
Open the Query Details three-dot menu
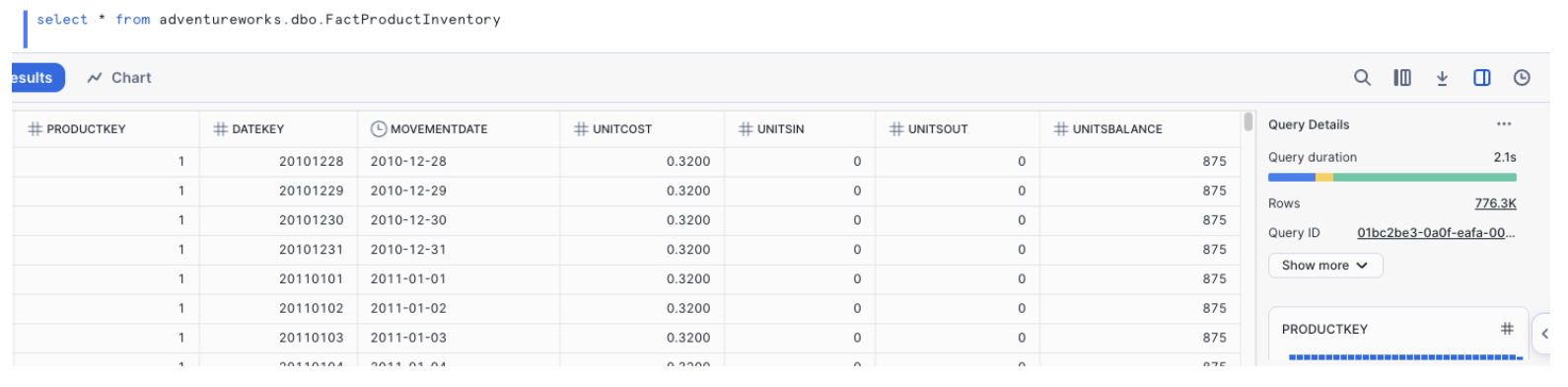point(1504,124)
